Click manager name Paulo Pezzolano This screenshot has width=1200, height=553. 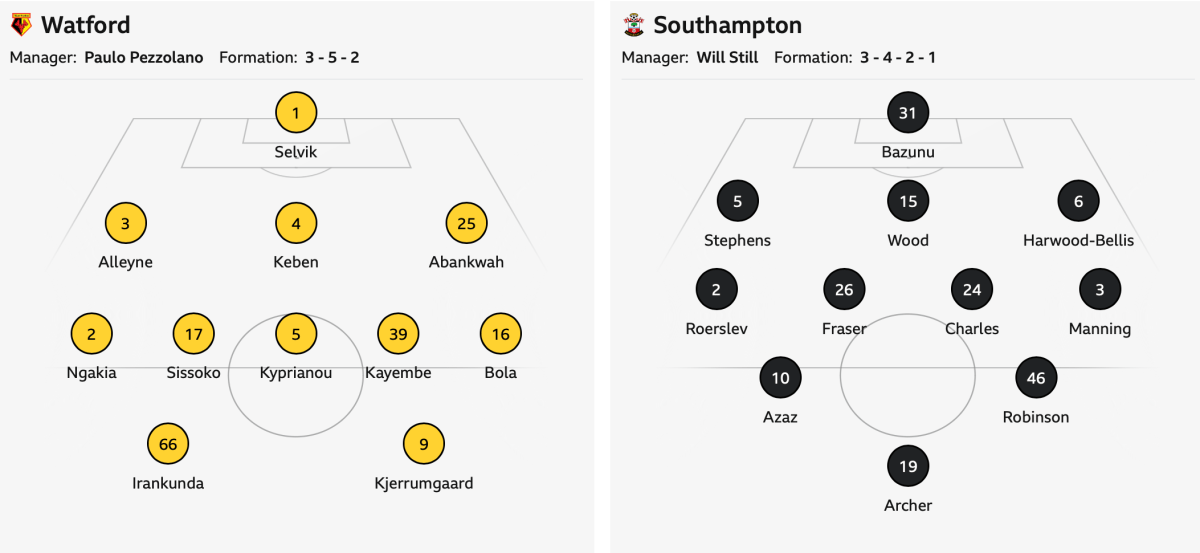coord(144,58)
